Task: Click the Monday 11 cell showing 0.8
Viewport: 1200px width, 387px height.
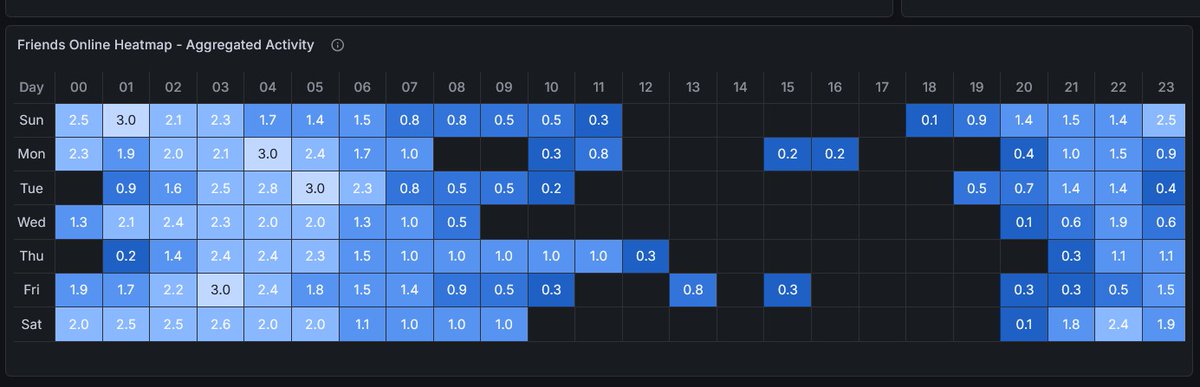Action: (598, 154)
